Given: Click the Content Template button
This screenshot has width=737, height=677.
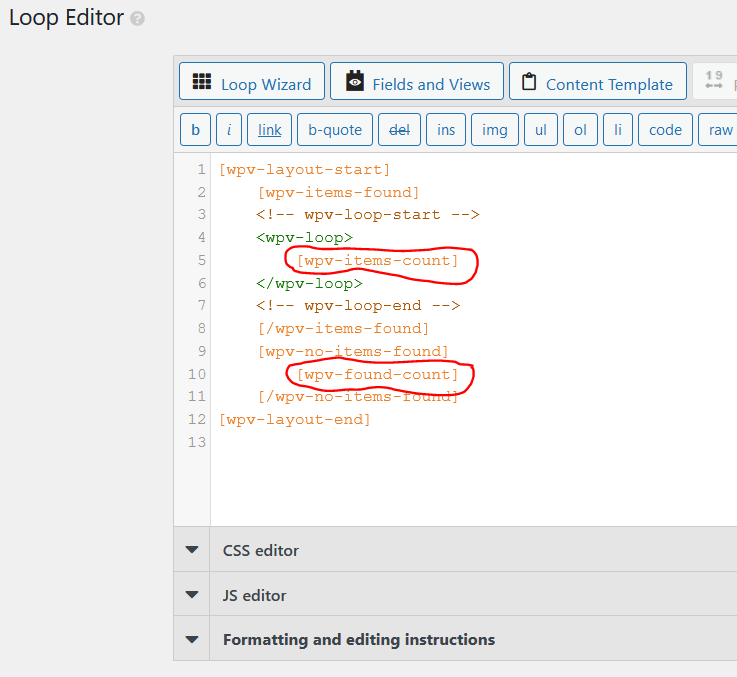Looking at the screenshot, I should coord(598,81).
